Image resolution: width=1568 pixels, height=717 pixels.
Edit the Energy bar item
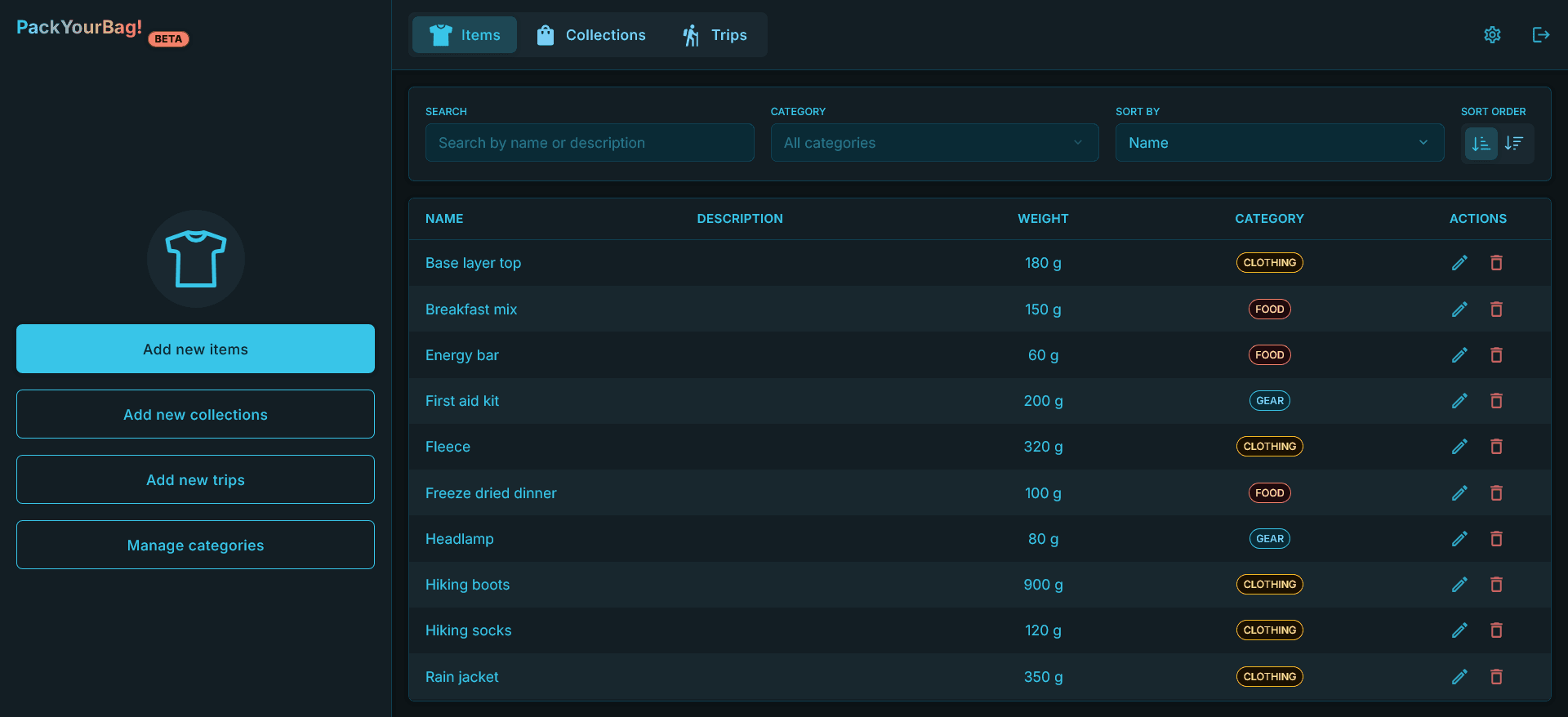pyautogui.click(x=1459, y=355)
